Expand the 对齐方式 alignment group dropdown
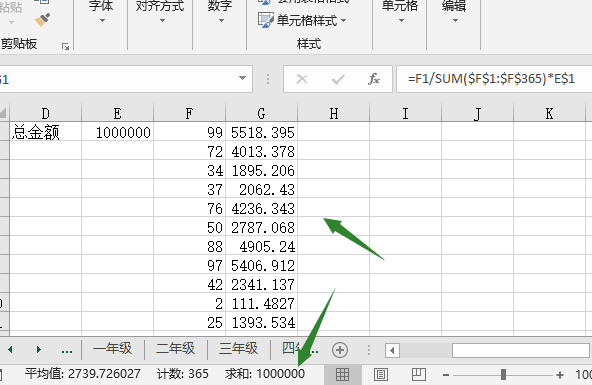 pos(161,21)
